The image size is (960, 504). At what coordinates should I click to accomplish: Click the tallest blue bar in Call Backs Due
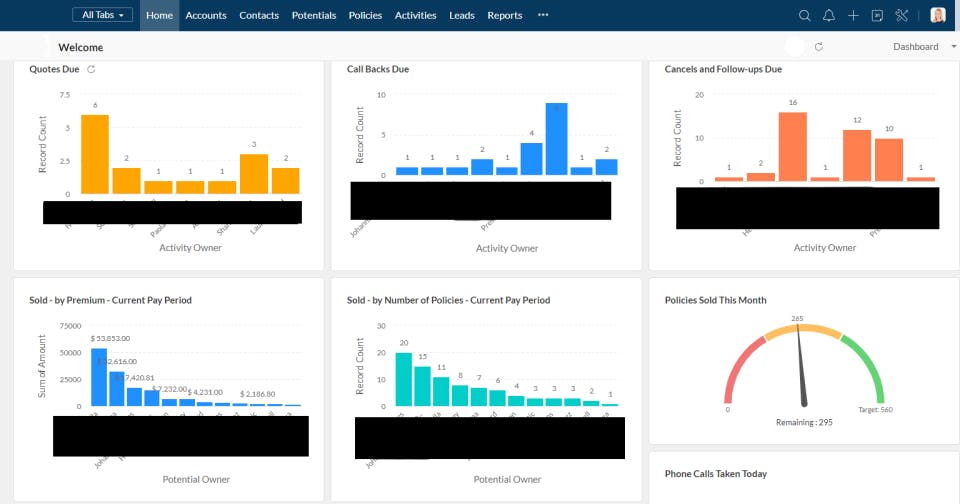pyautogui.click(x=556, y=139)
